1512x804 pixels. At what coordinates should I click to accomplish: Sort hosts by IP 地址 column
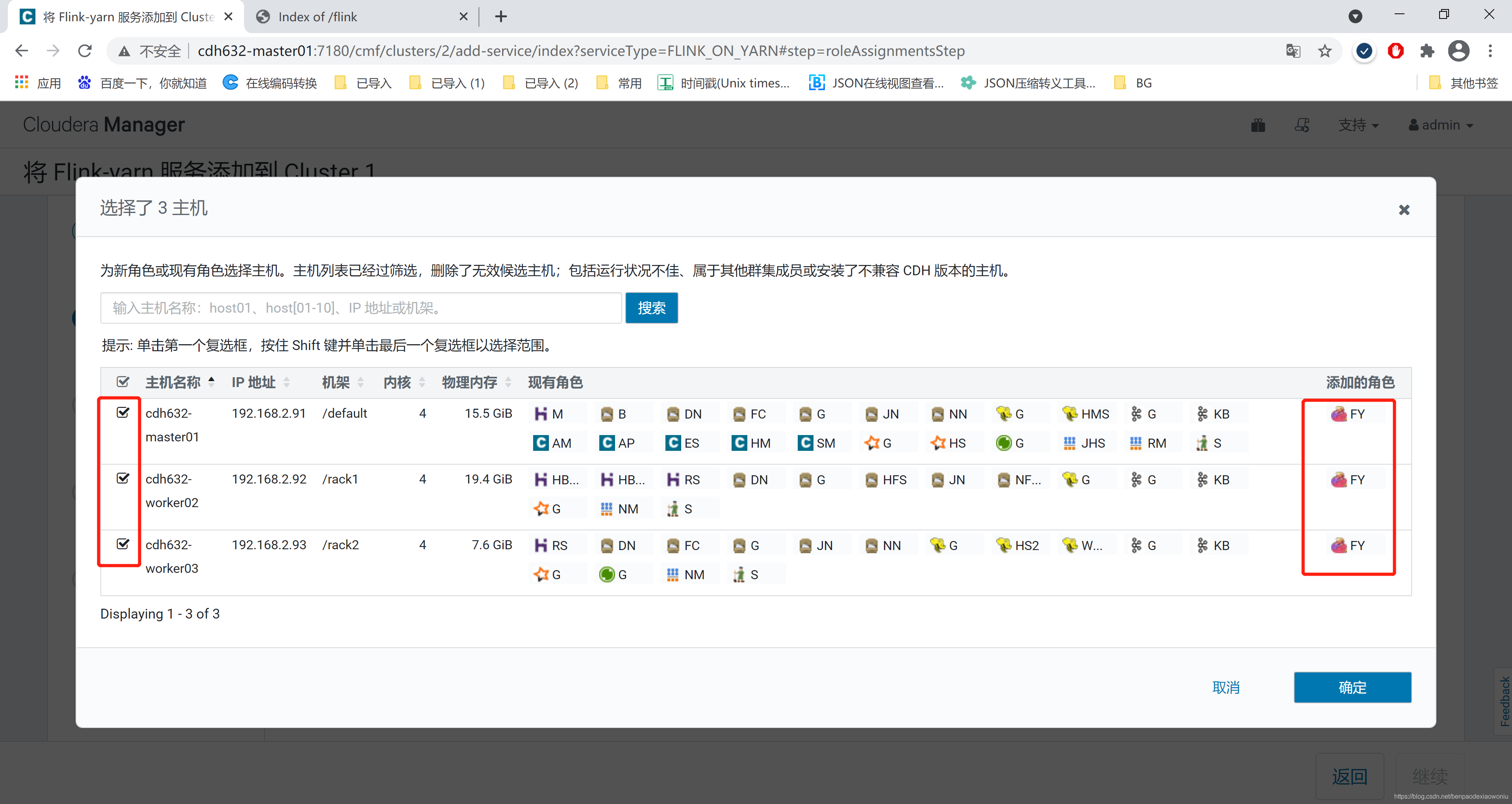261,383
